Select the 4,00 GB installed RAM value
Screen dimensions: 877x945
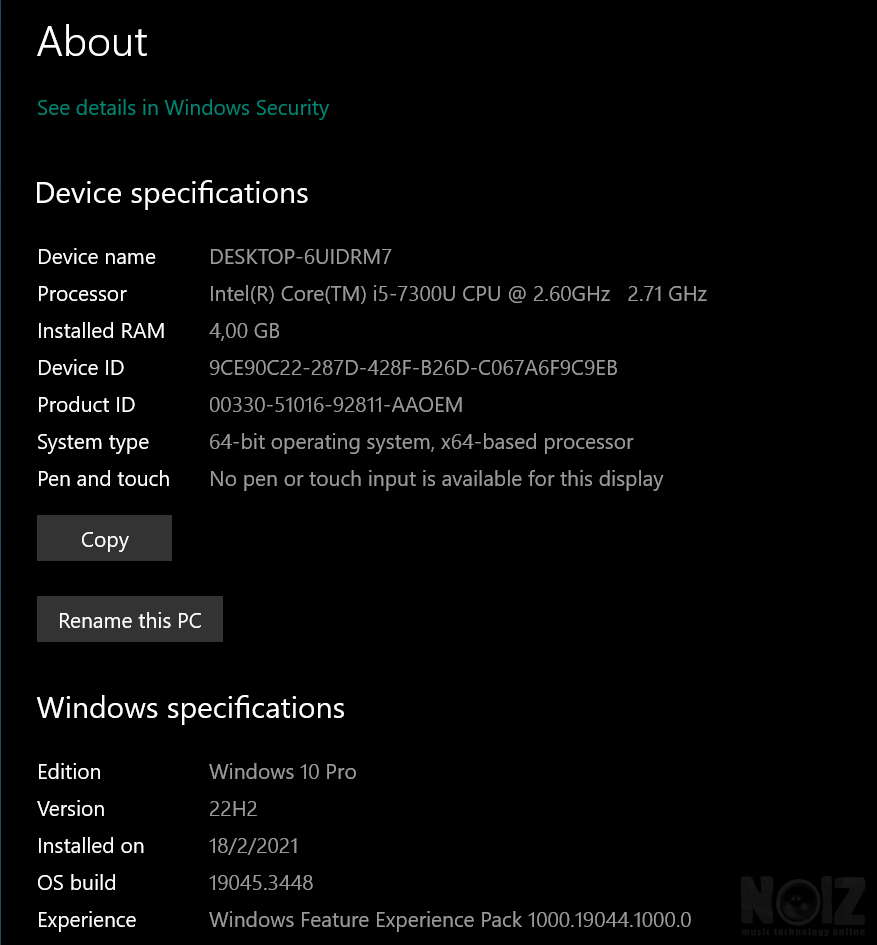(244, 331)
